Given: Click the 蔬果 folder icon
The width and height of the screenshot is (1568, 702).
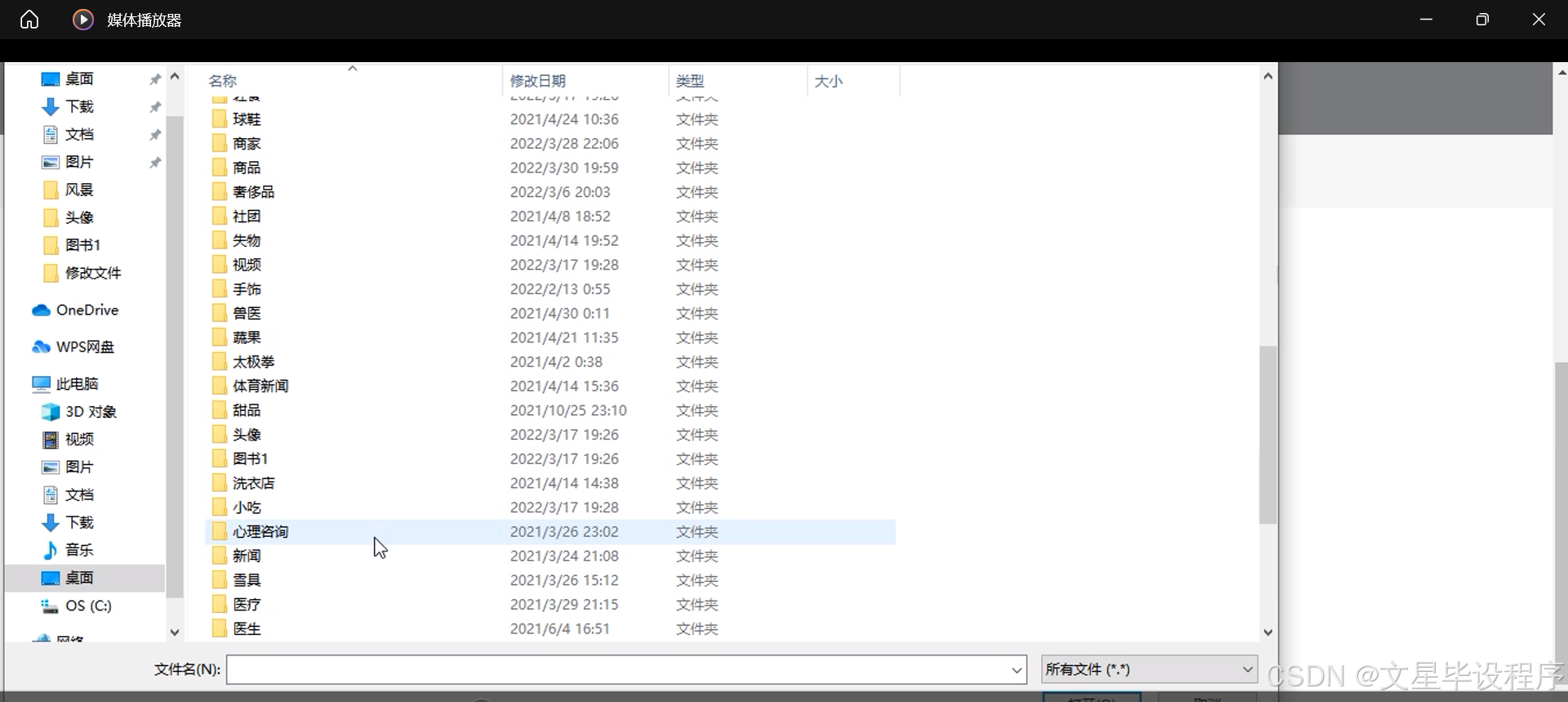Looking at the screenshot, I should click(x=219, y=338).
